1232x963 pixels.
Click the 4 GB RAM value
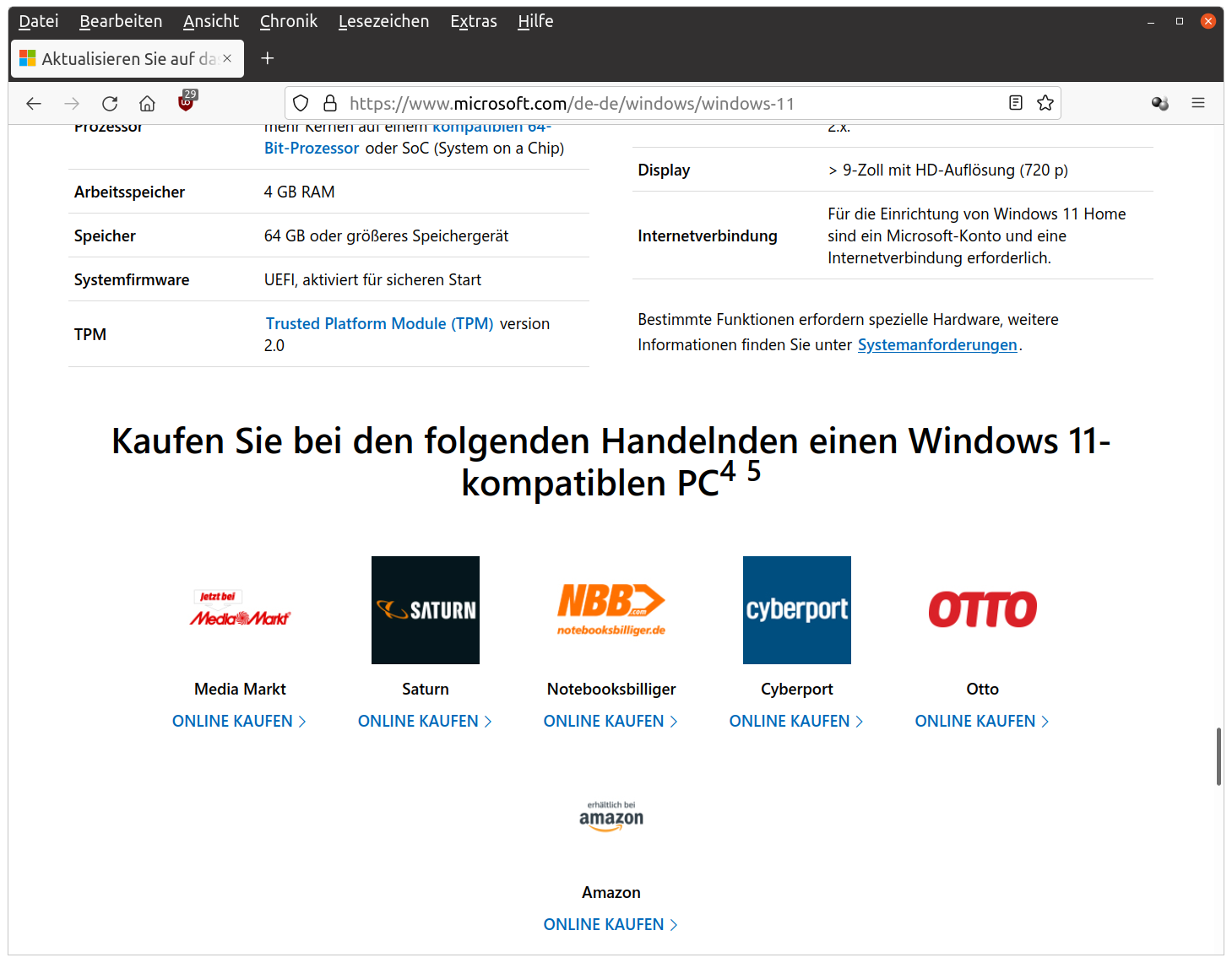300,192
